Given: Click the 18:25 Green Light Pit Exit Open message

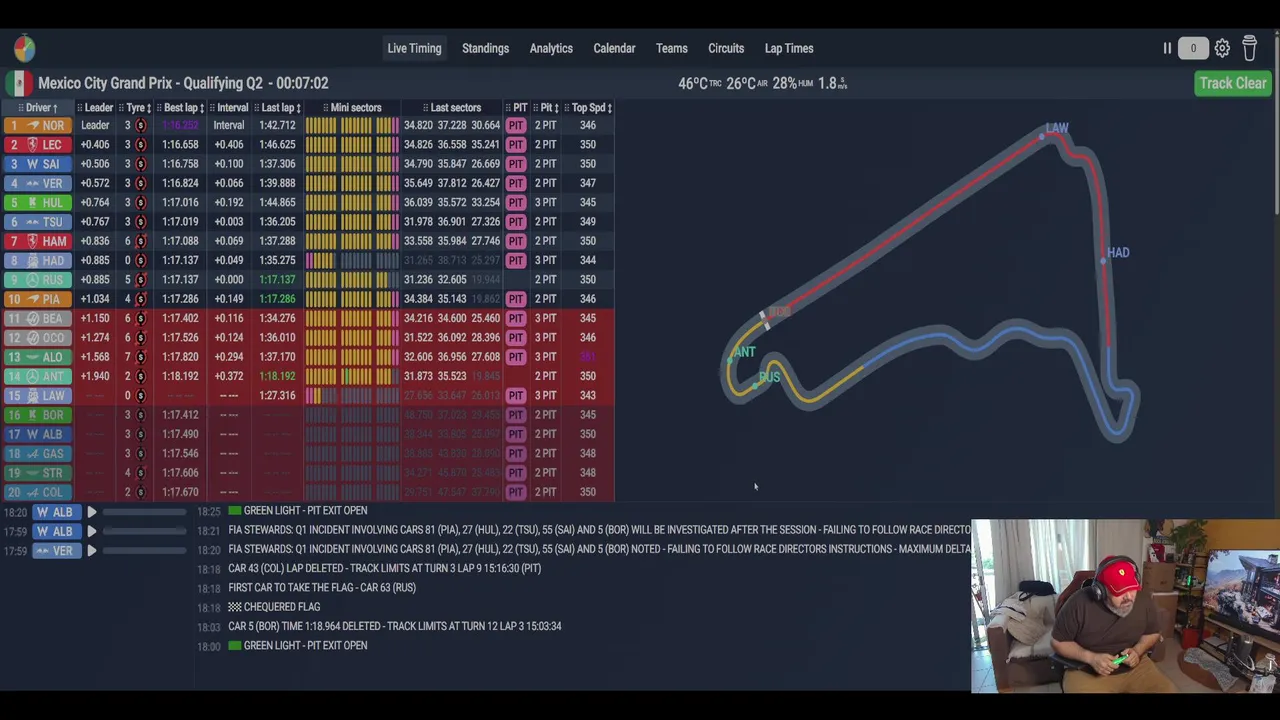Looking at the screenshot, I should [x=298, y=511].
